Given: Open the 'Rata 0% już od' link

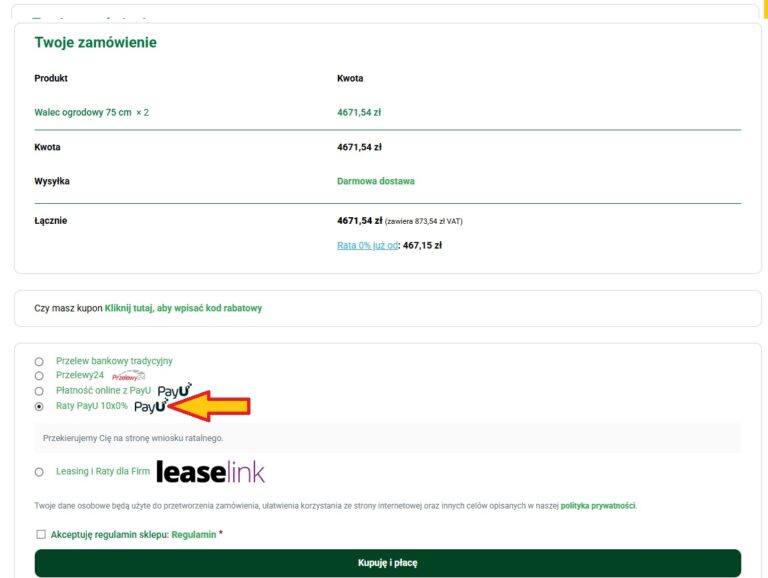Looking at the screenshot, I should [x=368, y=244].
